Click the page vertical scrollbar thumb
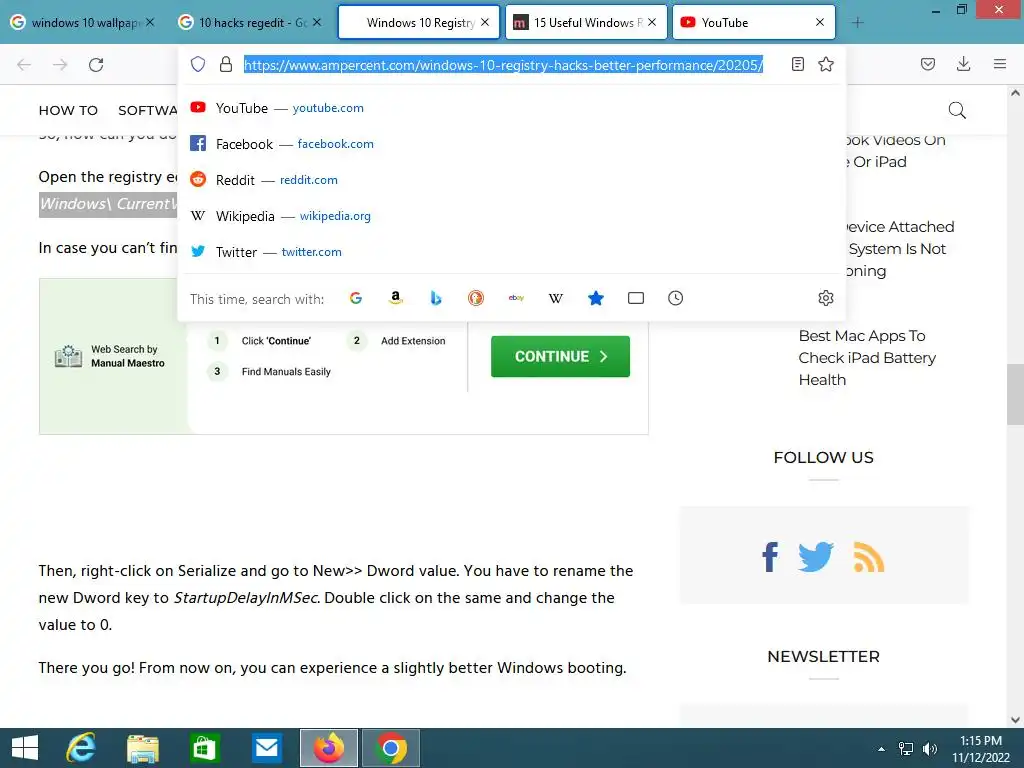1024x768 pixels. (x=1015, y=394)
